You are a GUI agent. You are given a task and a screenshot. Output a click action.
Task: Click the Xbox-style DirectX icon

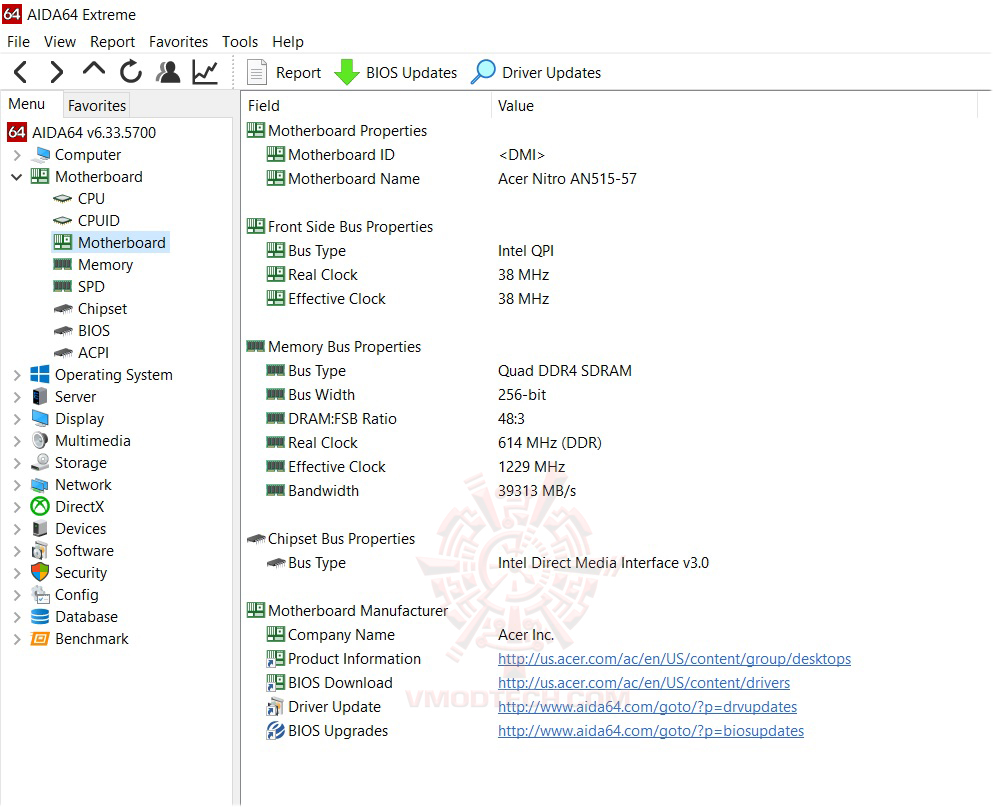click(40, 506)
